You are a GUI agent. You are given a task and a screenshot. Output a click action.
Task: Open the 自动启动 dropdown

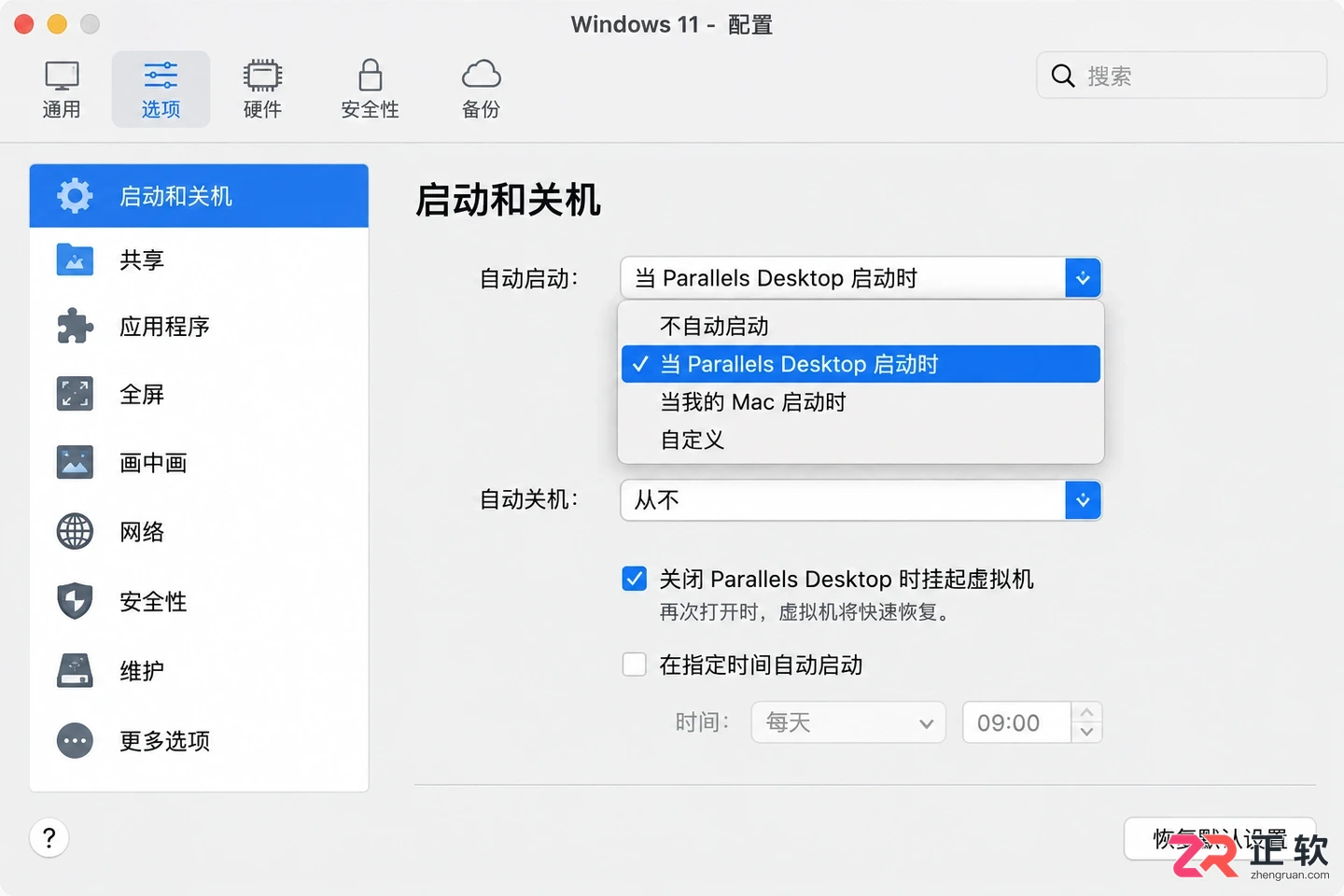pyautogui.click(x=861, y=278)
